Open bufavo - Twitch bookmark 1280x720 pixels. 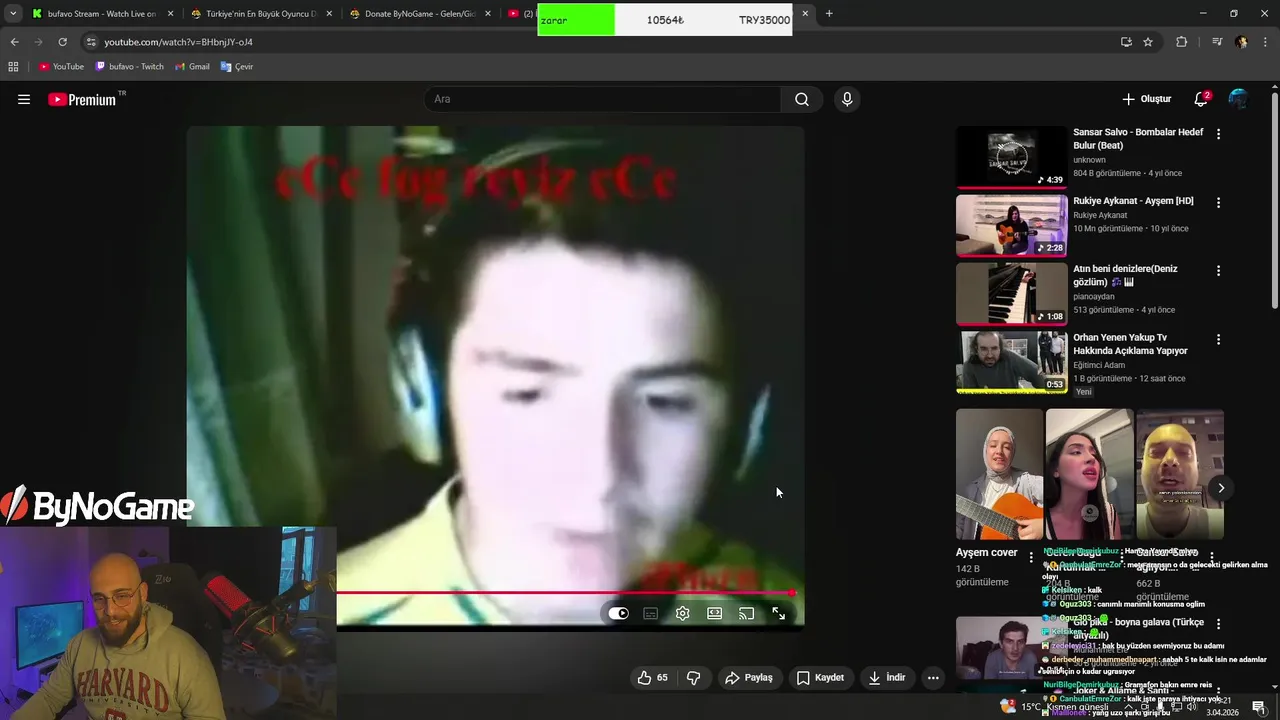pos(130,67)
